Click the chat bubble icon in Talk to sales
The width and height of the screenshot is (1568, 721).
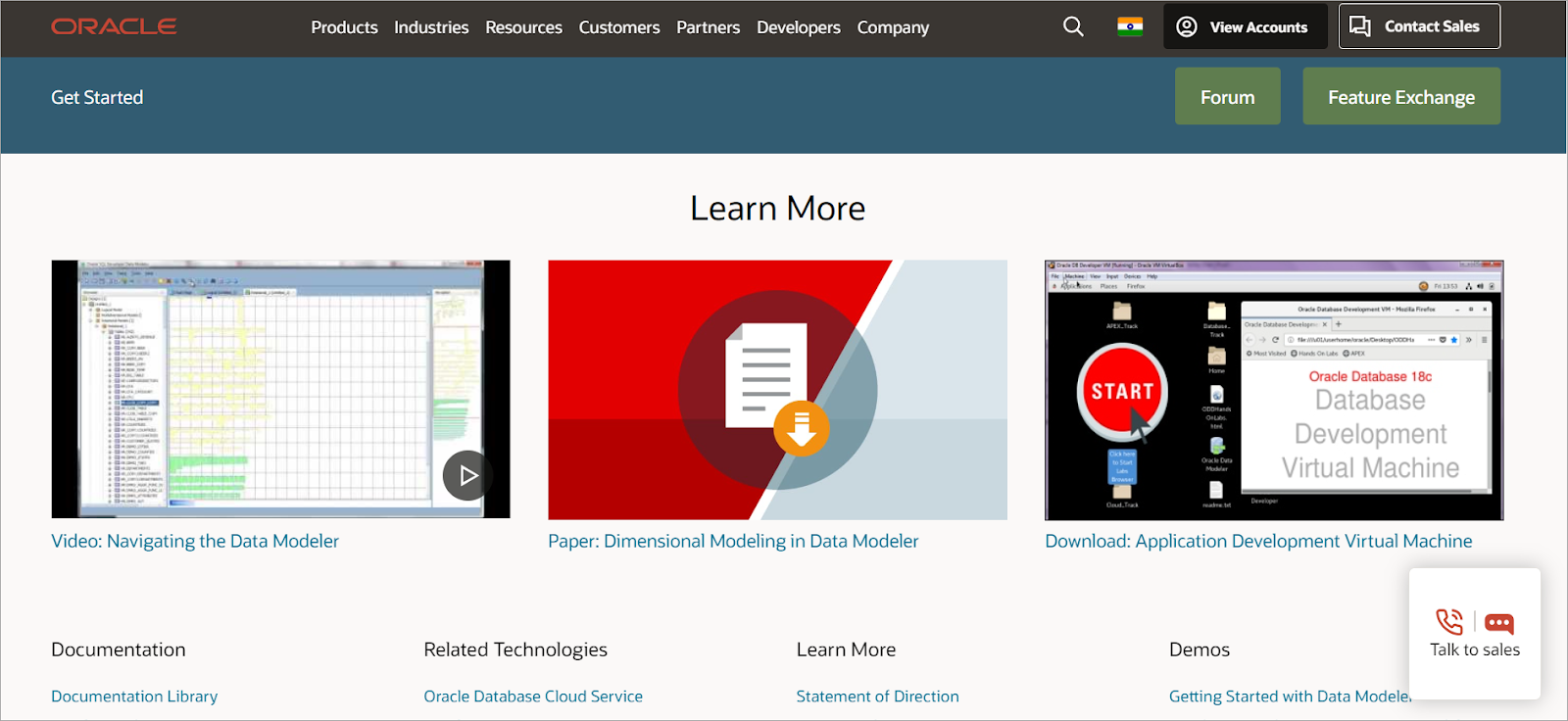tap(1499, 623)
